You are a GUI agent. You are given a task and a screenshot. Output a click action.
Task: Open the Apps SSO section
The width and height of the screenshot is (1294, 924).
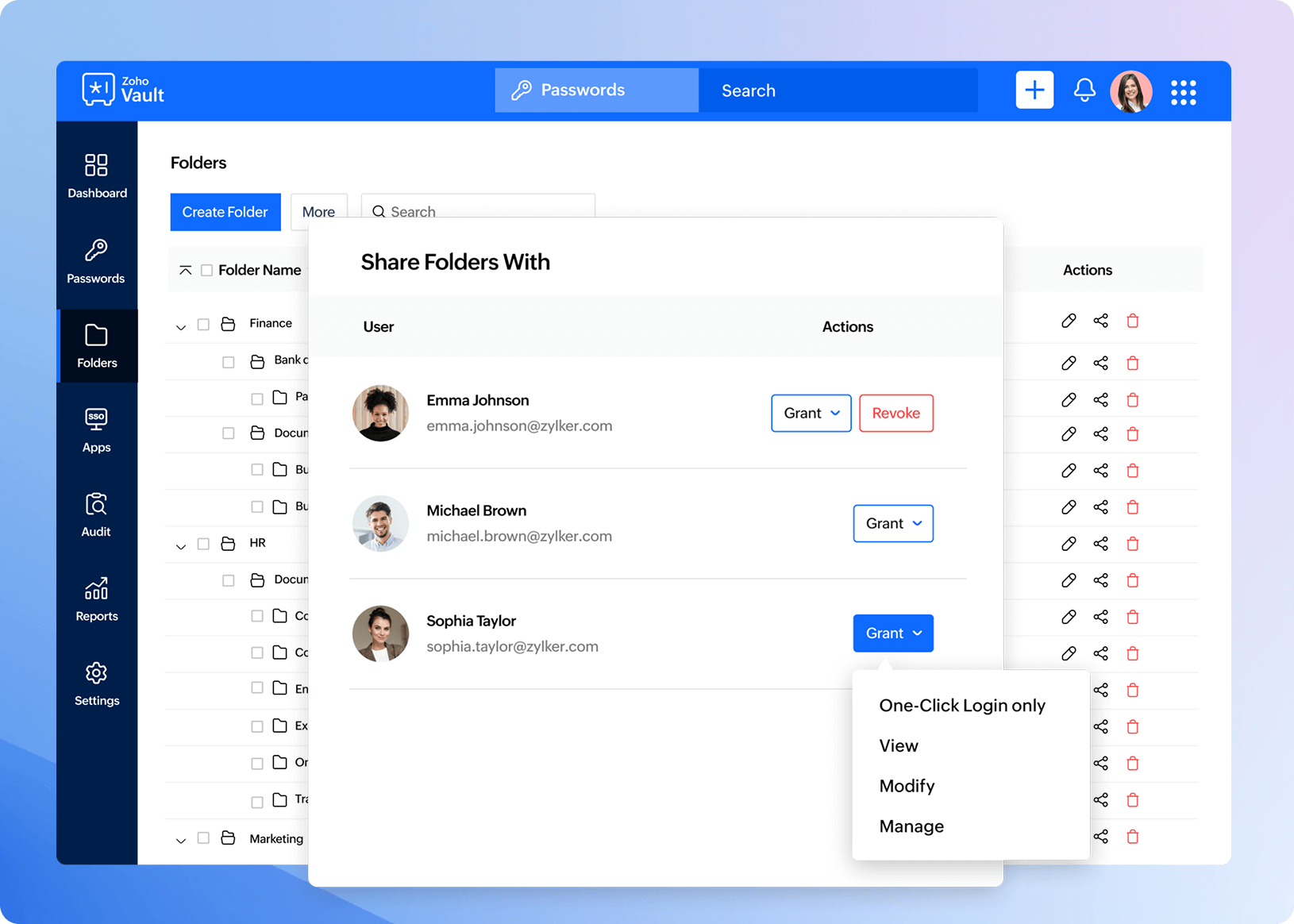pyautogui.click(x=96, y=430)
